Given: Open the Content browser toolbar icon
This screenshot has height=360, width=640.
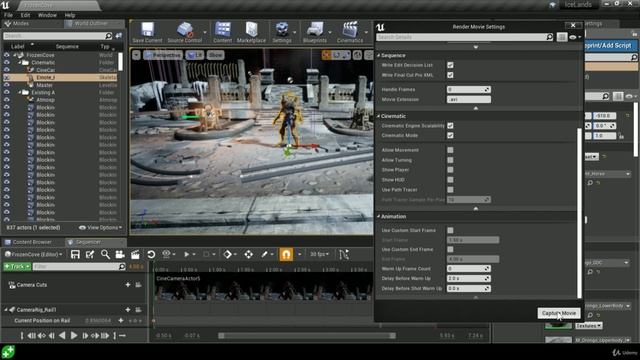Looking at the screenshot, I should (223, 32).
